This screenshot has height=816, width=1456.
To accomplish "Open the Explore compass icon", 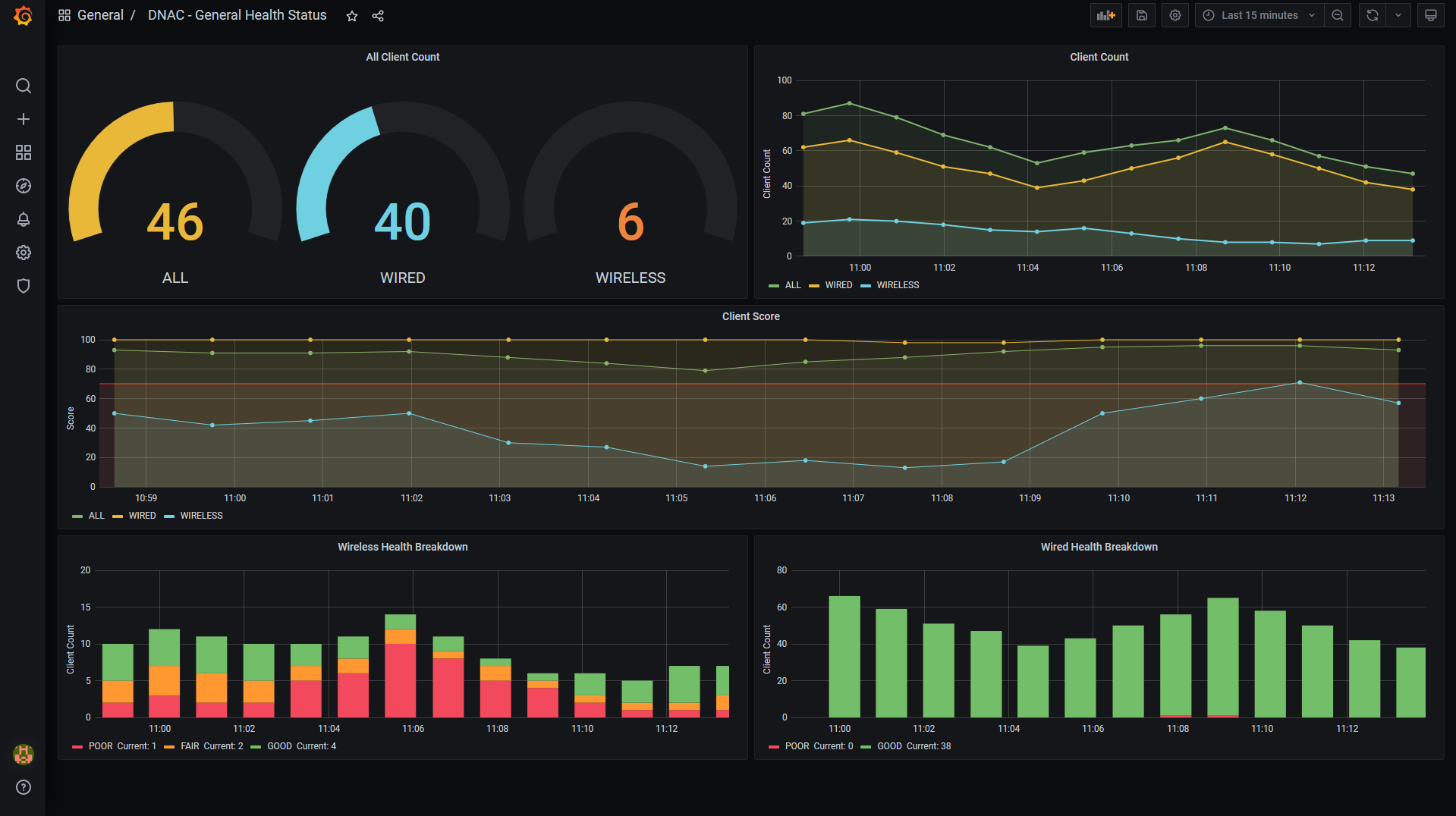I will (24, 186).
